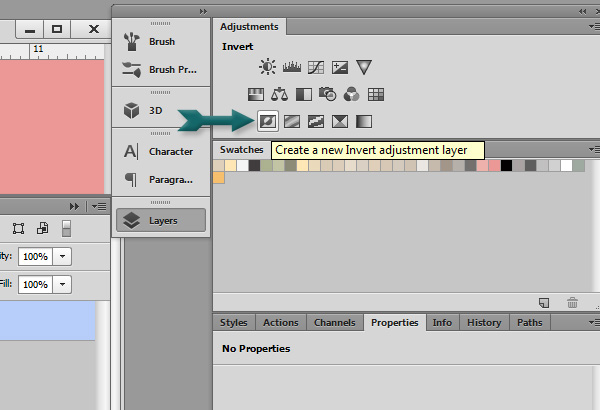This screenshot has height=410, width=600.
Task: Switch to the Channels tab
Action: (335, 323)
